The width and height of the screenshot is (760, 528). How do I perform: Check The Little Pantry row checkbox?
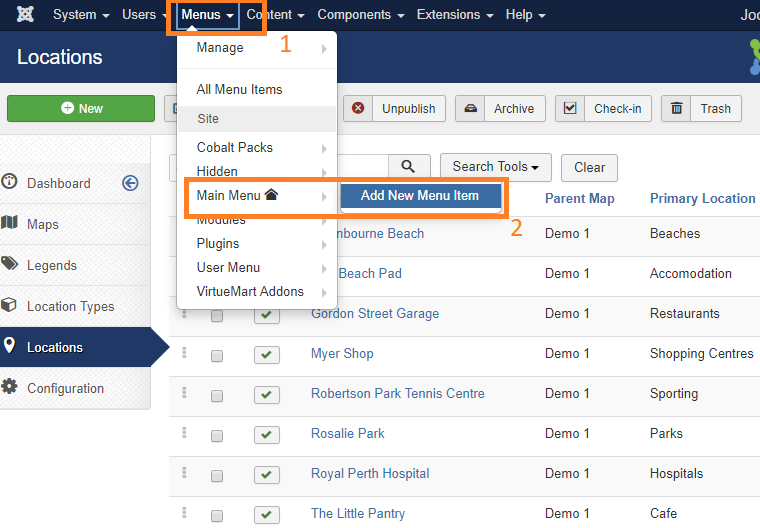217,516
